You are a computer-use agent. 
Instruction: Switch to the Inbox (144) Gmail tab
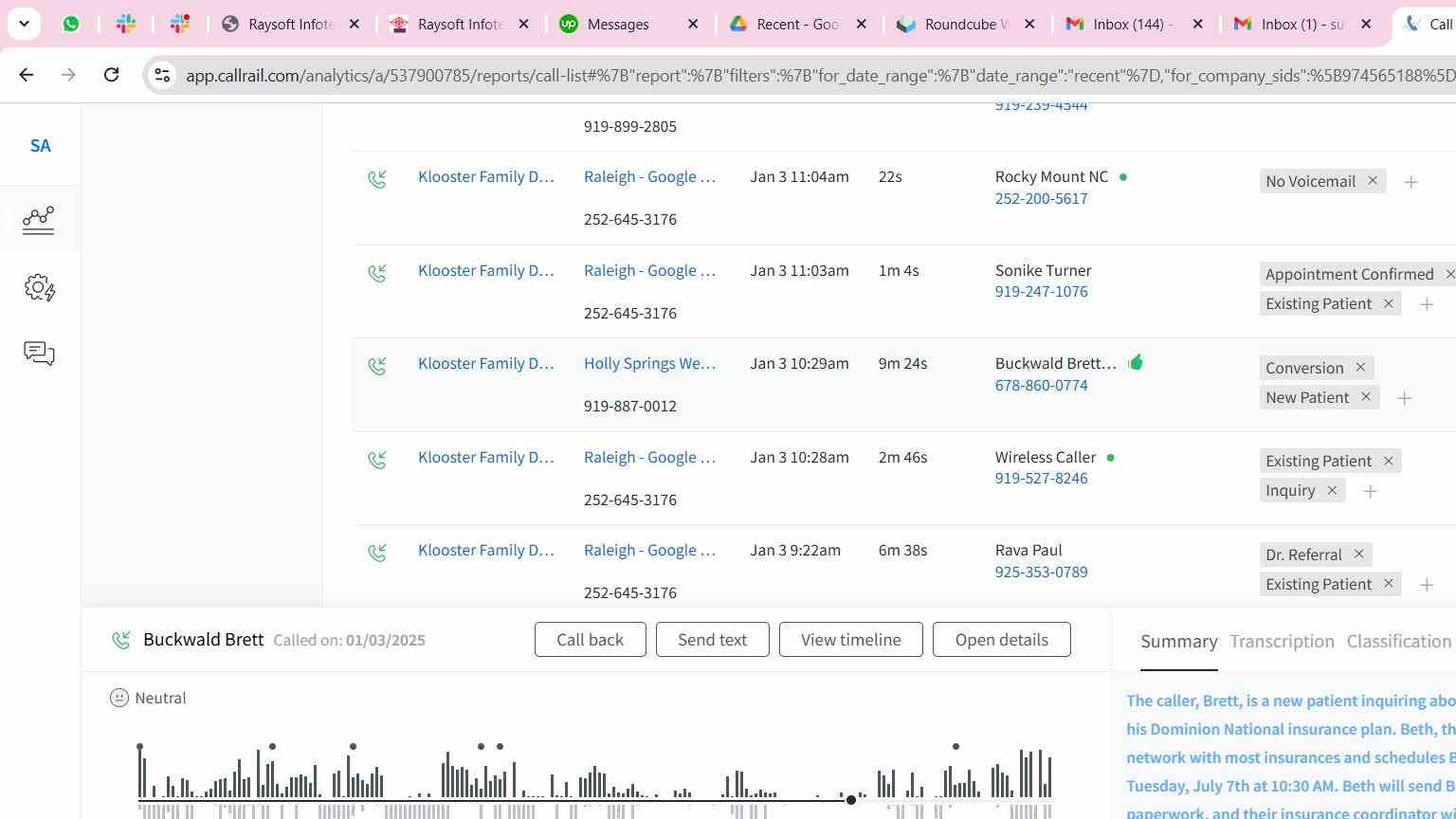point(1133,24)
